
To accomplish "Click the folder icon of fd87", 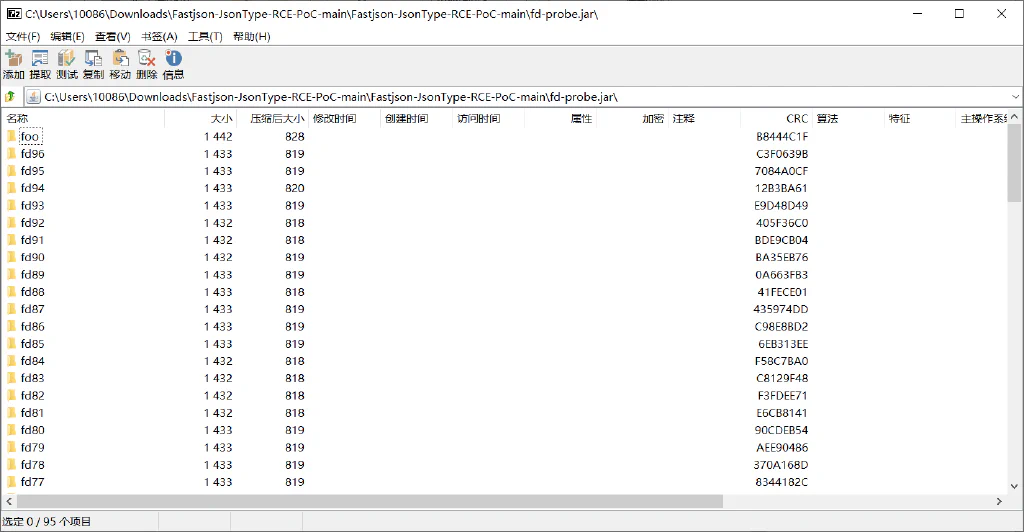I will point(11,309).
